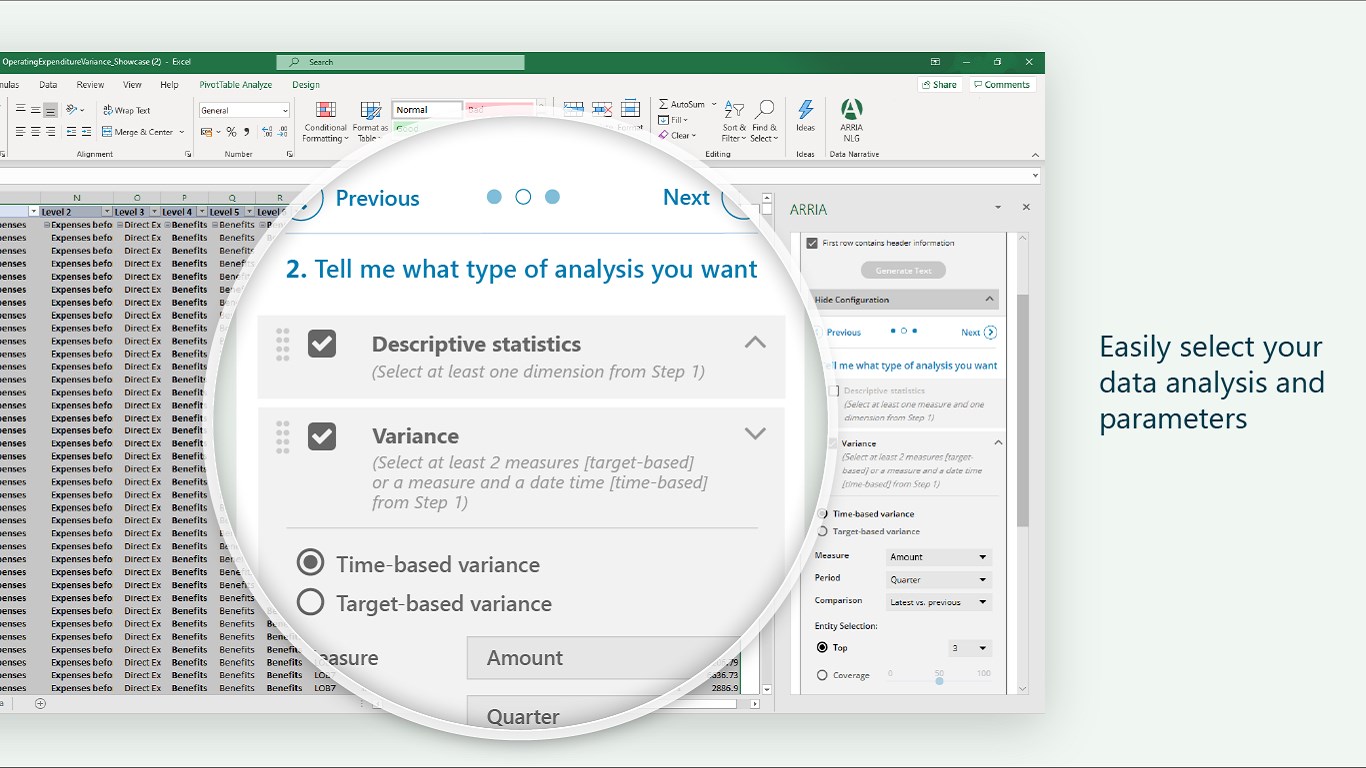The width and height of the screenshot is (1366, 768).
Task: Click the Accounting Number Format icon
Action: pyautogui.click(x=208, y=132)
